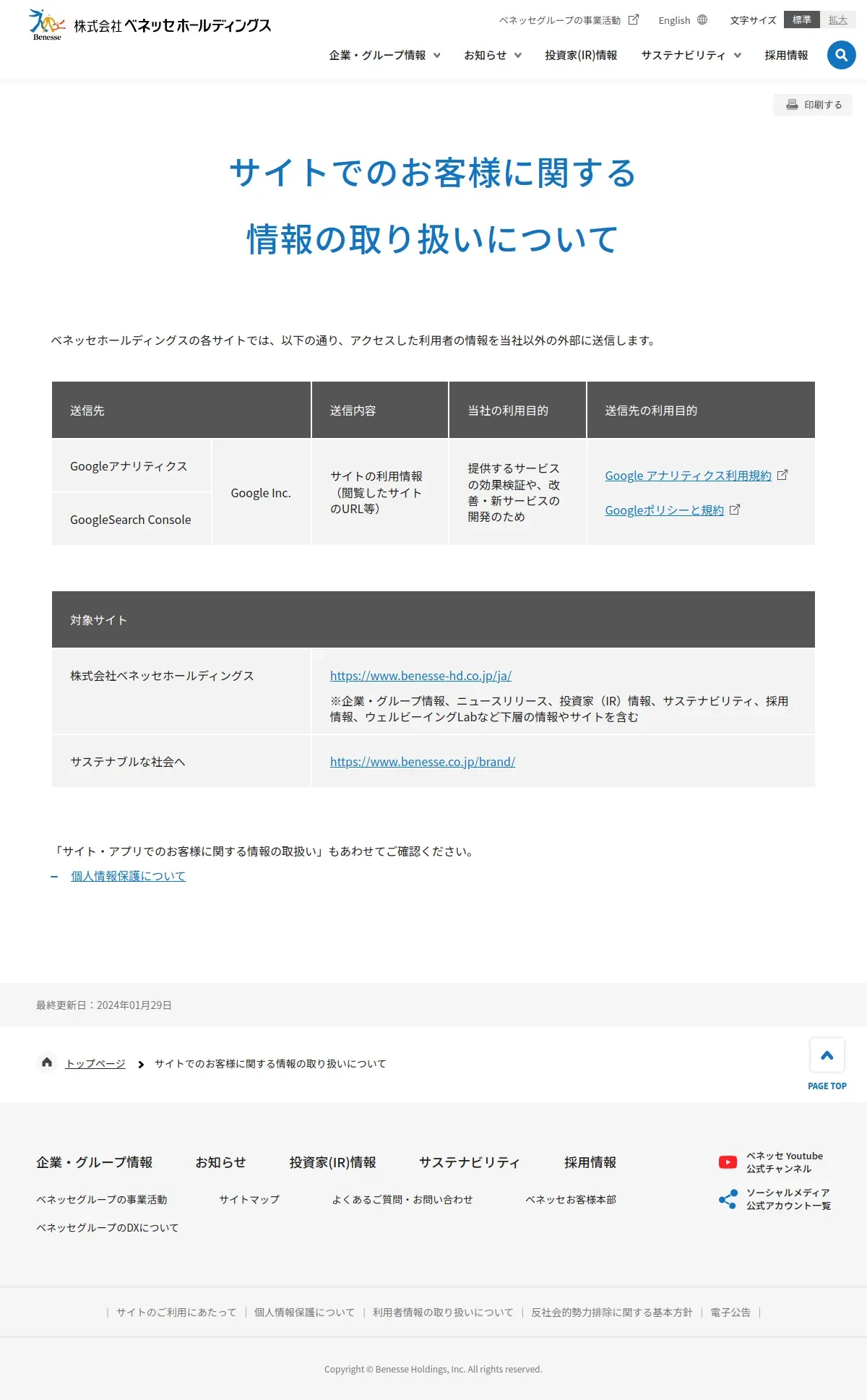Click 送信先の利用目的 column header
Image resolution: width=867 pixels, height=1400 pixels.
click(701, 410)
